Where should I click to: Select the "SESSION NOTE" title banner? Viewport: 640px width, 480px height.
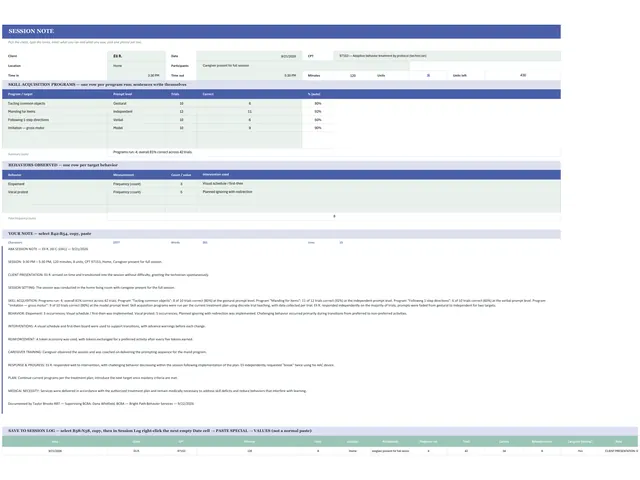(x=281, y=31)
